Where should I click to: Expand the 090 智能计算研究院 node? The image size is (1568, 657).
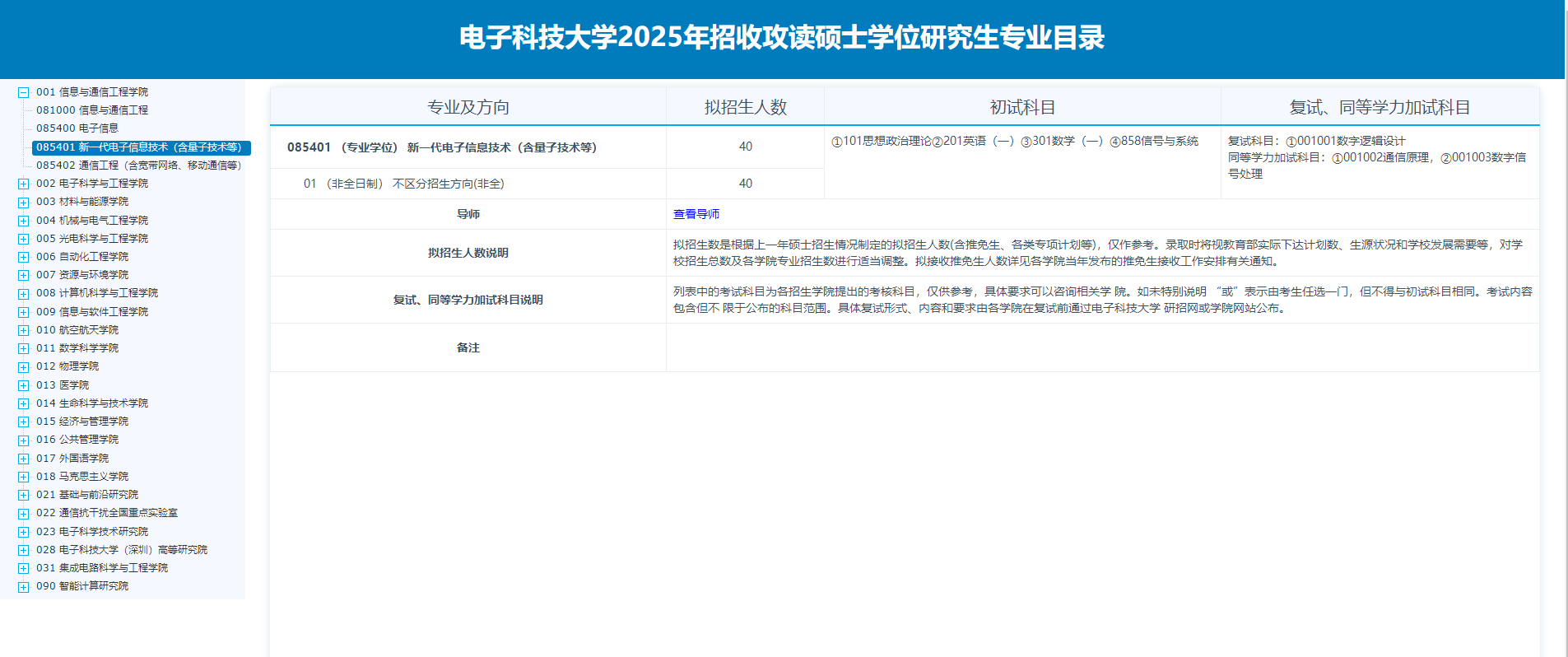[x=24, y=586]
